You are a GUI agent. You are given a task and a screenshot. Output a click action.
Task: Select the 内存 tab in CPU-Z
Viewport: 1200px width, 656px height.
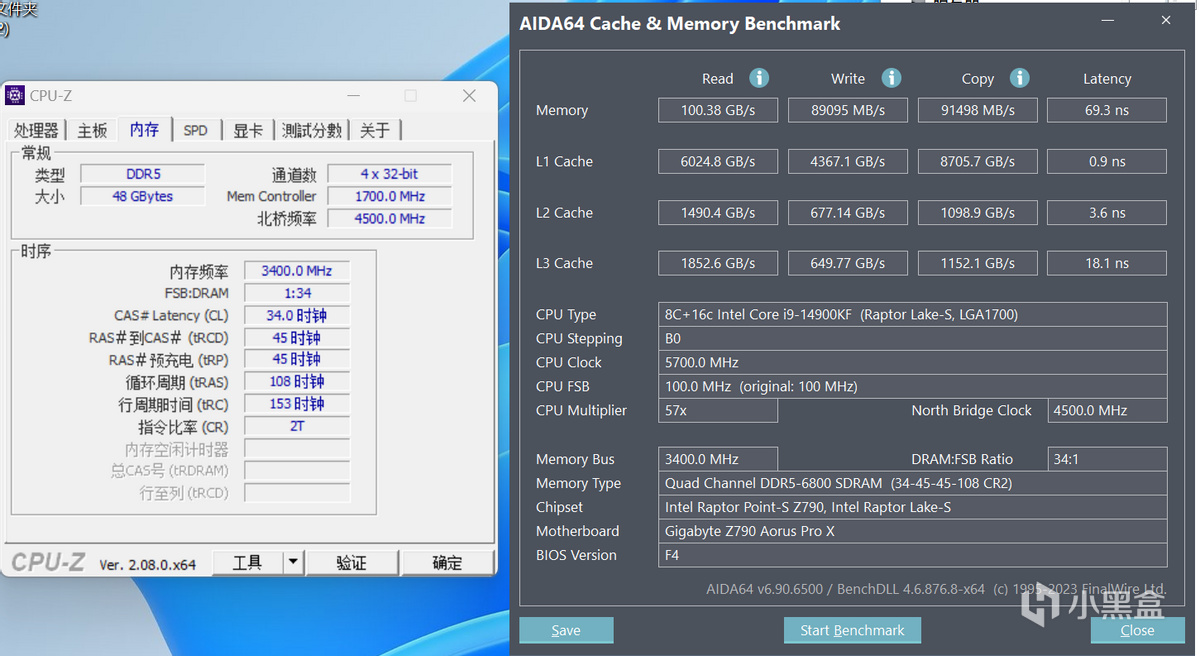(144, 129)
